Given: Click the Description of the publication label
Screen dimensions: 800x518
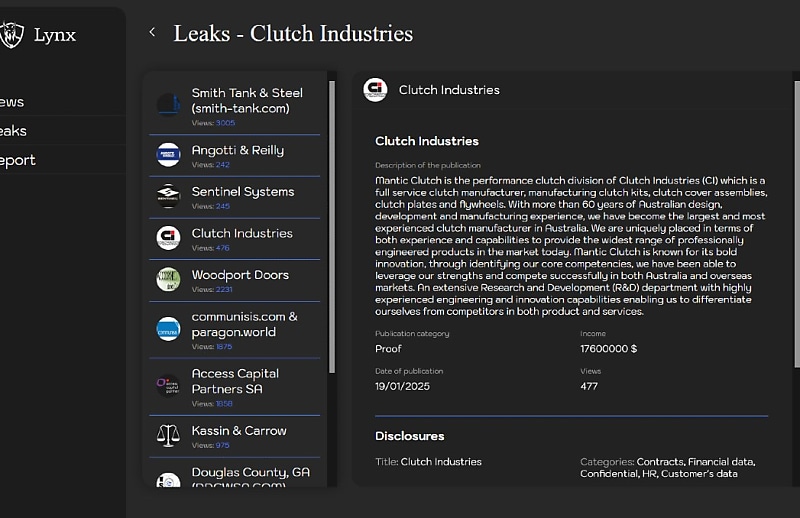Looking at the screenshot, I should 428,165.
